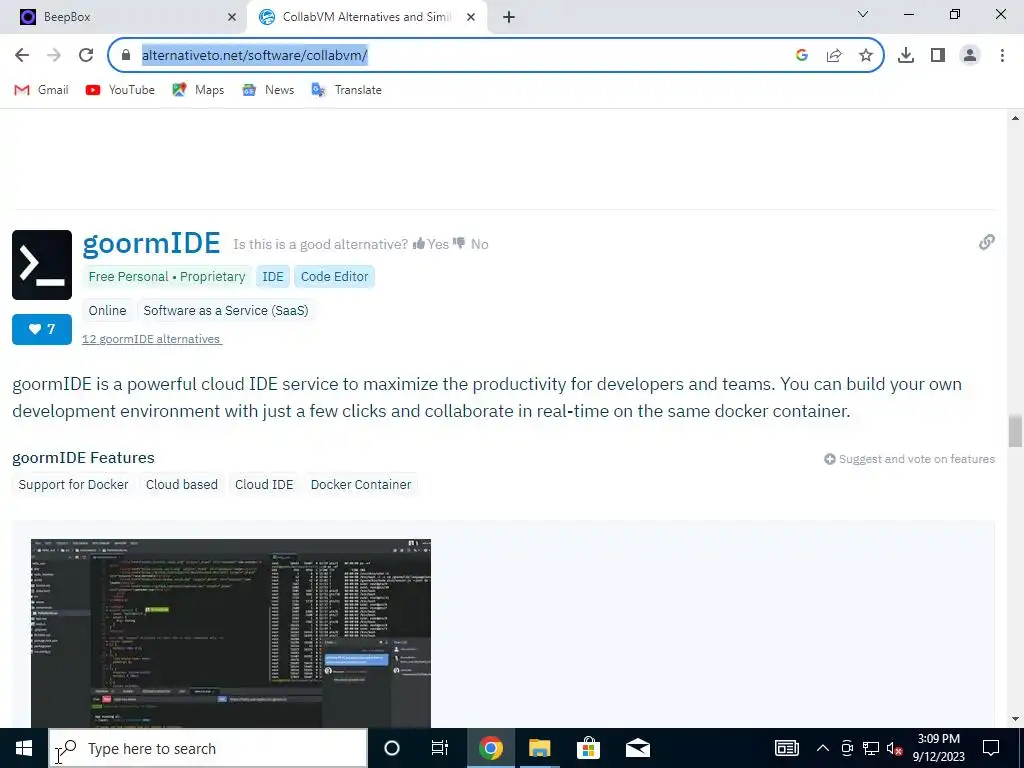
Task: Show hidden system tray icons
Action: tap(823, 748)
